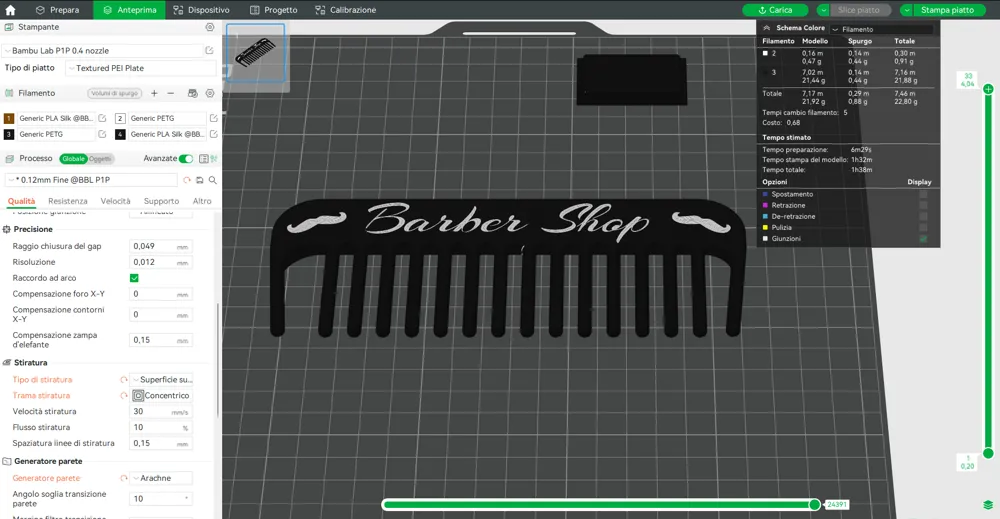Click the plus handle atop layer slider

[988, 89]
